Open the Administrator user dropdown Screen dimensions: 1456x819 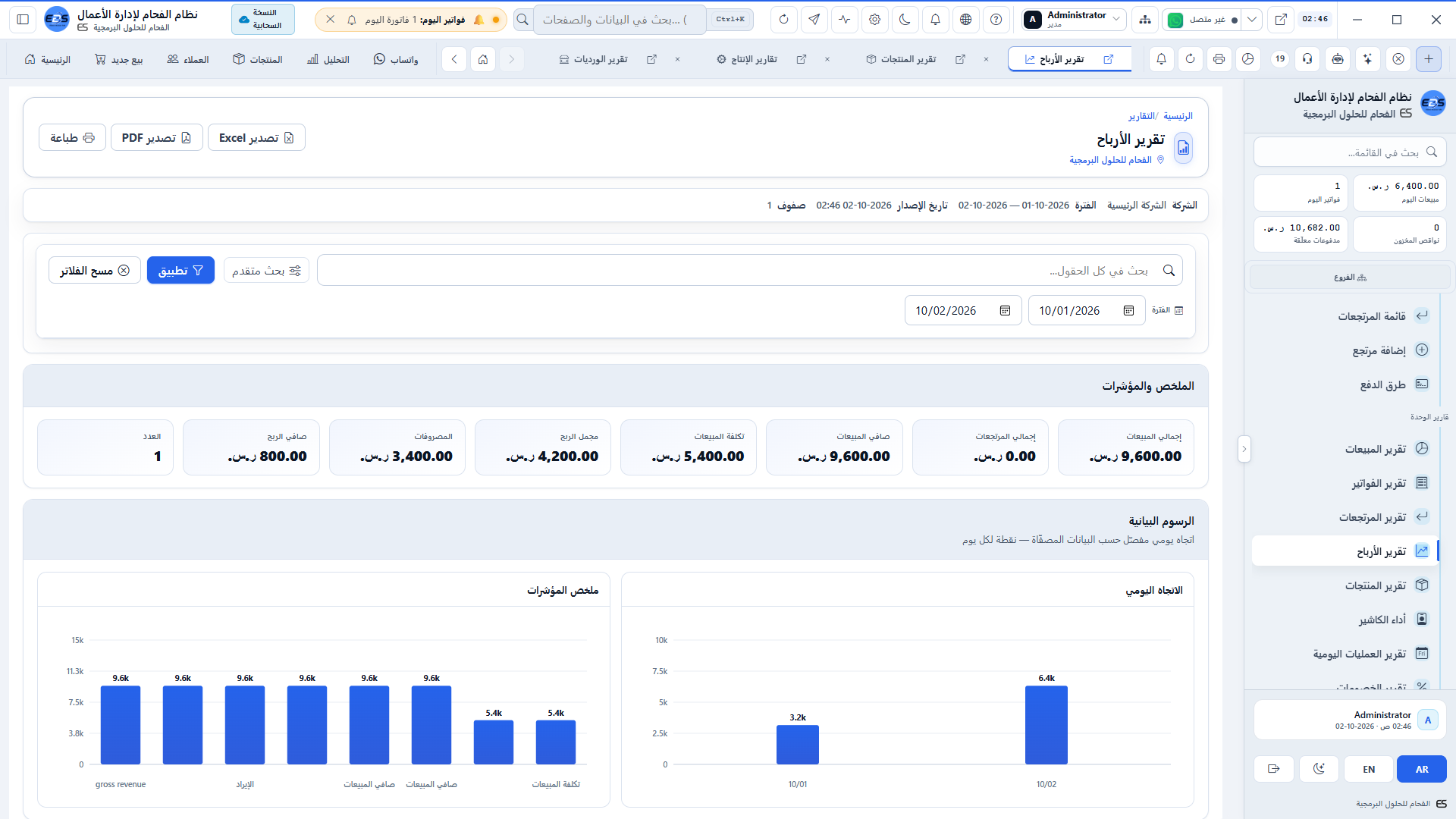(1073, 20)
